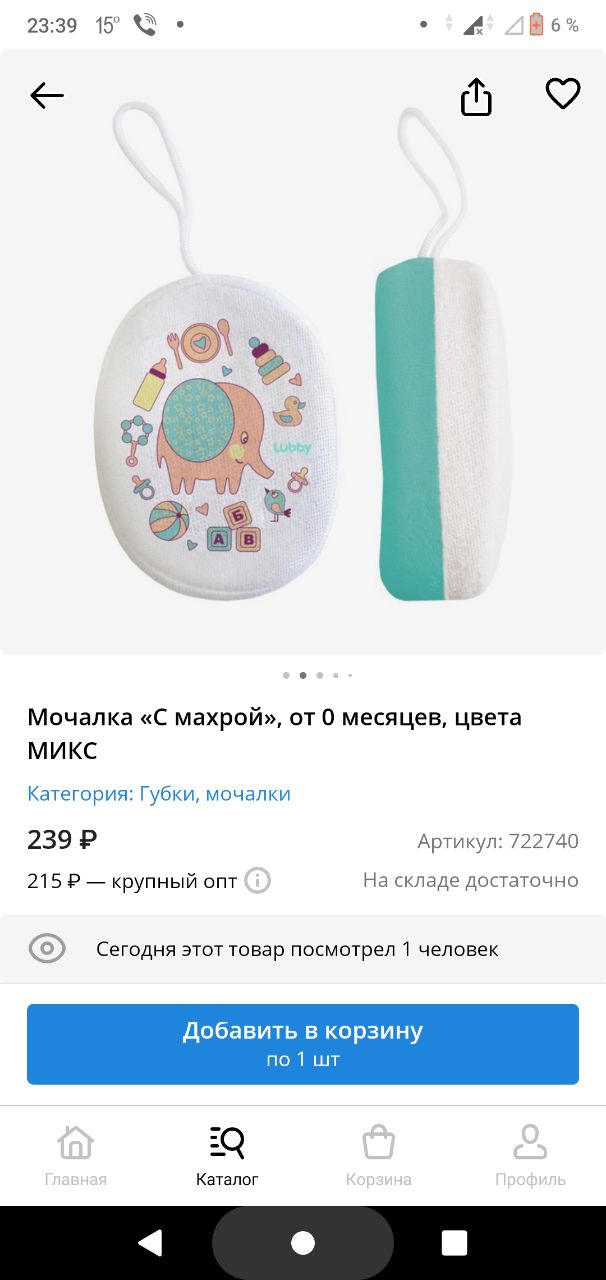Toggle the heart favorite icon
Viewport: 606px width, 1280px height.
tap(563, 94)
